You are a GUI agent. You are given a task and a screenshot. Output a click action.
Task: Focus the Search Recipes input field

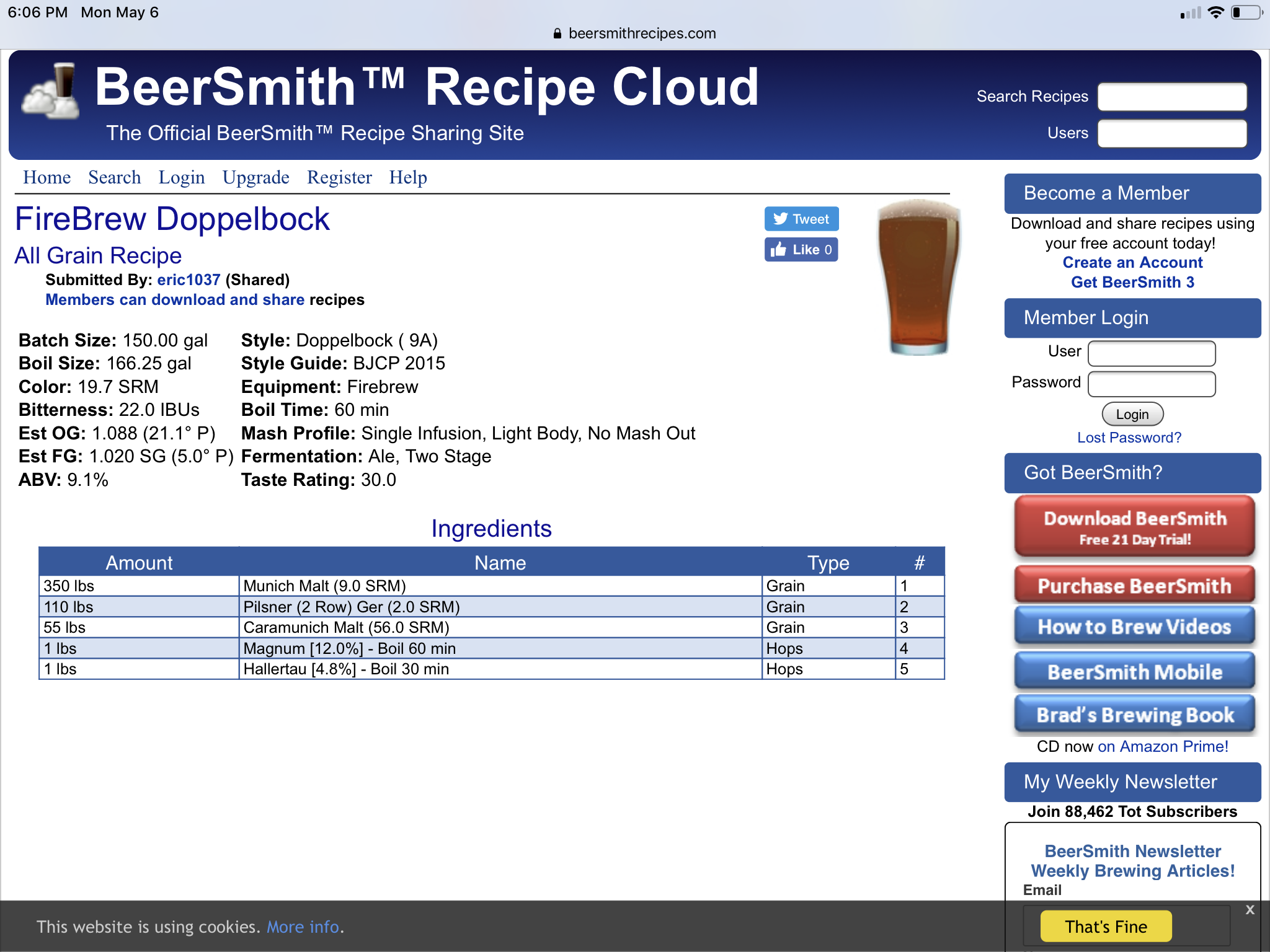1172,97
